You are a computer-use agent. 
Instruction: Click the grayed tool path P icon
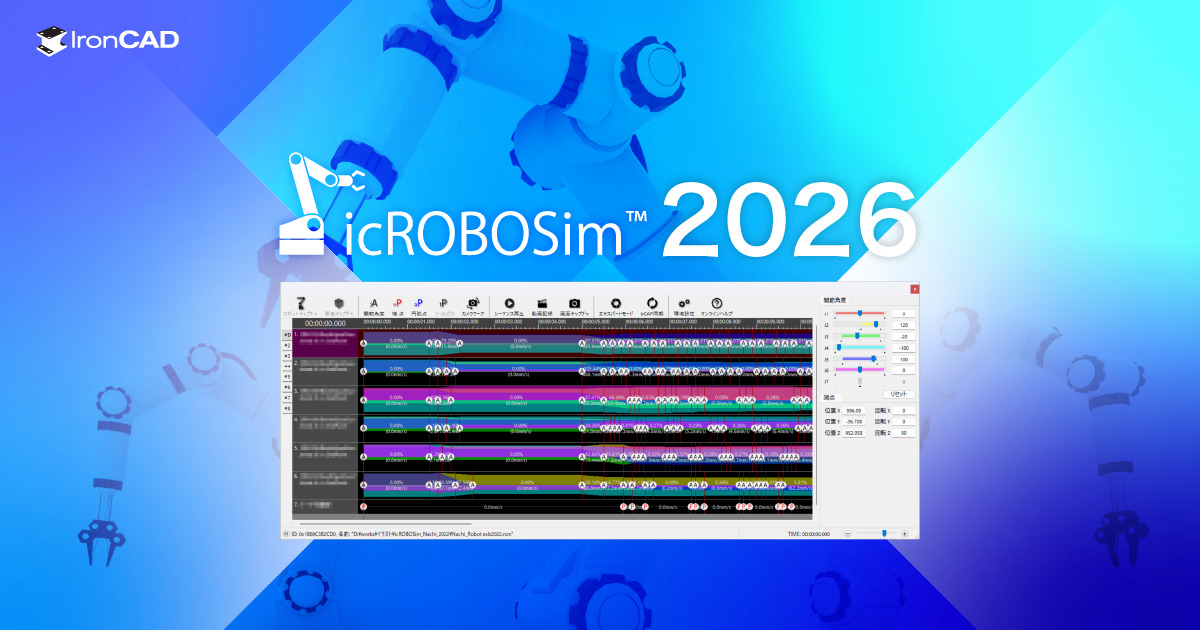(x=443, y=303)
